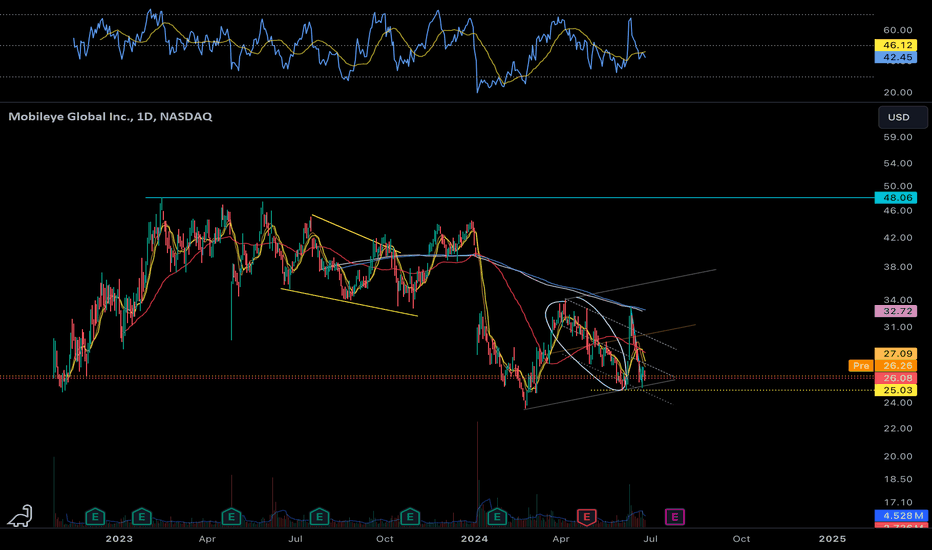Open the green E earnings marker above Oct 2023
Image resolution: width=932 pixels, height=550 pixels.
[410, 517]
